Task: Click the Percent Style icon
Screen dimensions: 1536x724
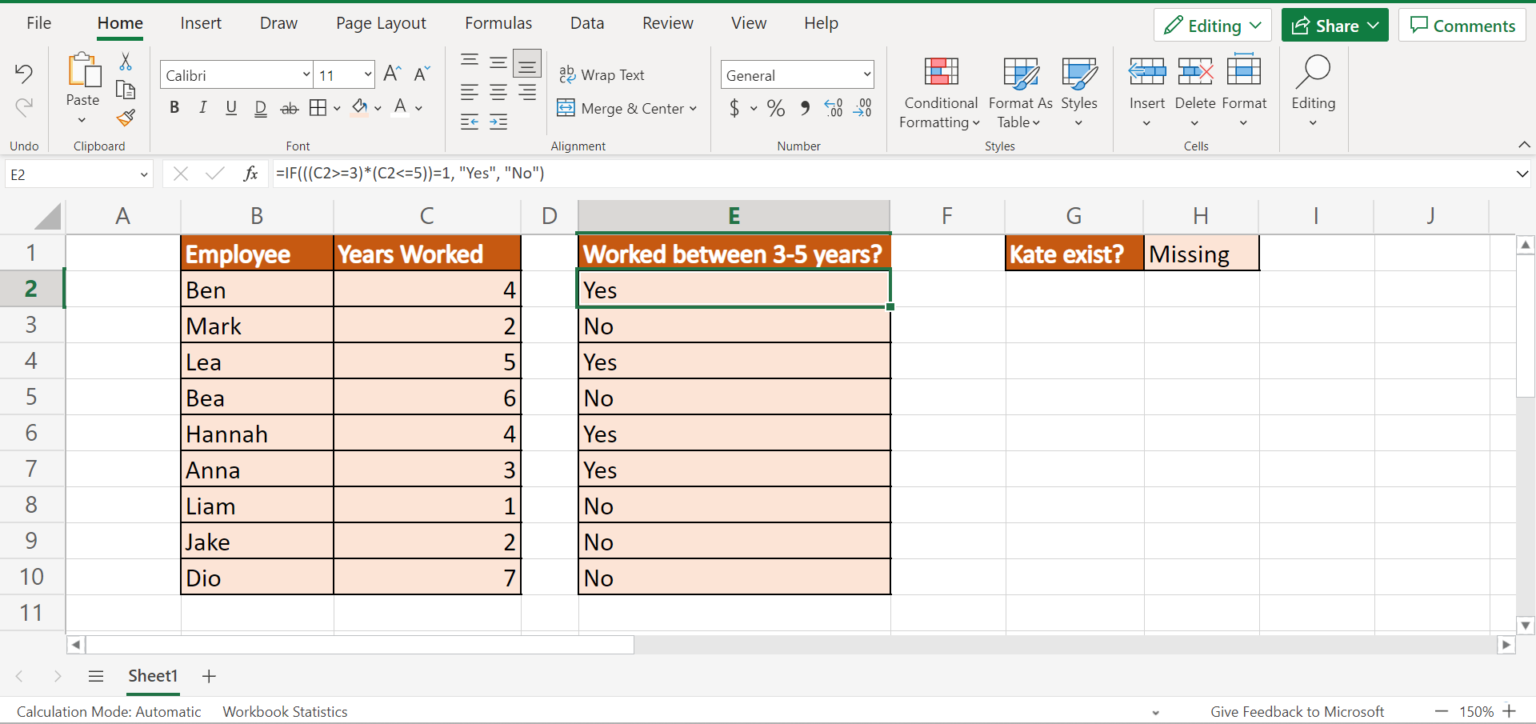Action: [x=776, y=108]
